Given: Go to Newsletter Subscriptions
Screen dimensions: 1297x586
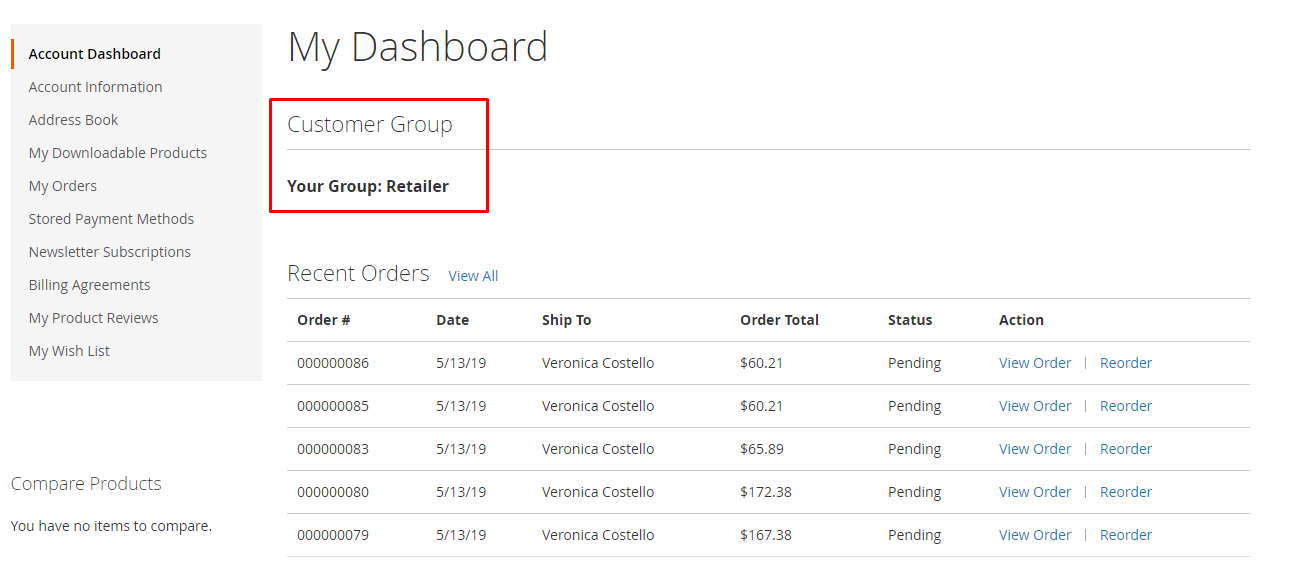Looking at the screenshot, I should coord(109,252).
